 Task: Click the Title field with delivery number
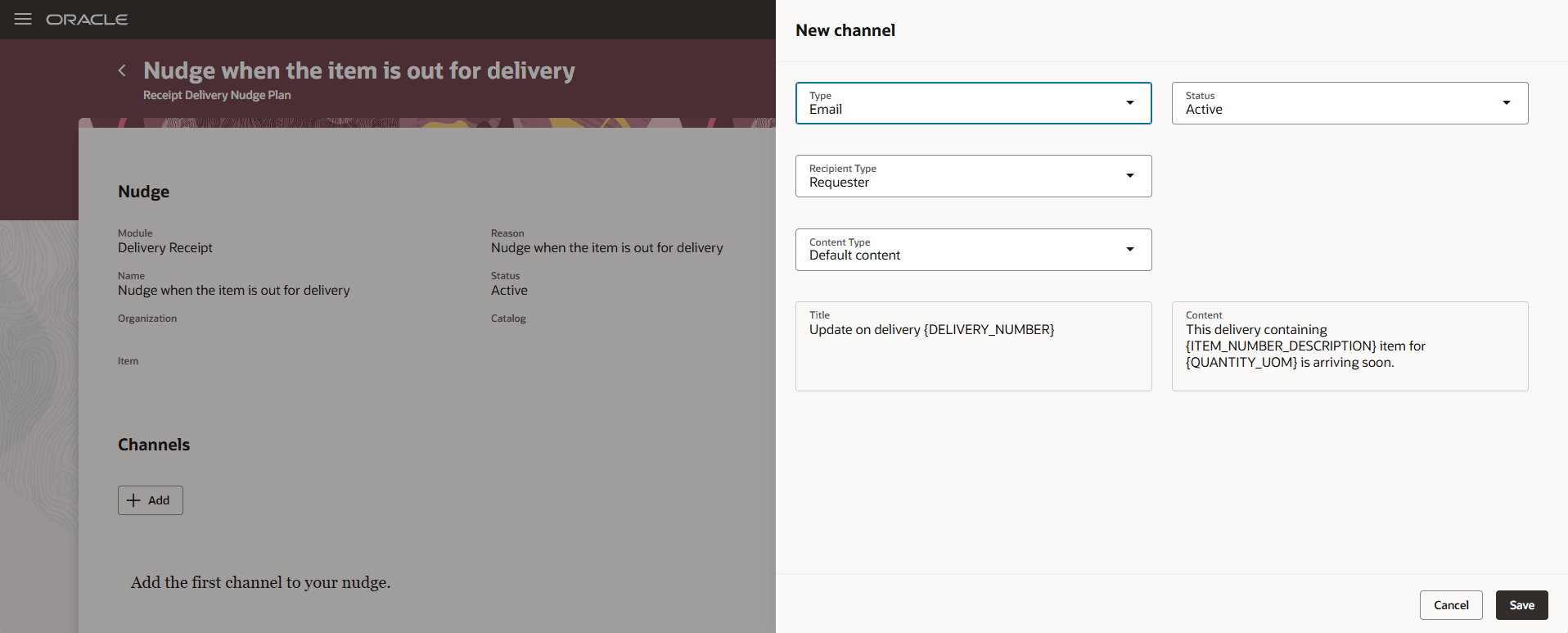973,346
